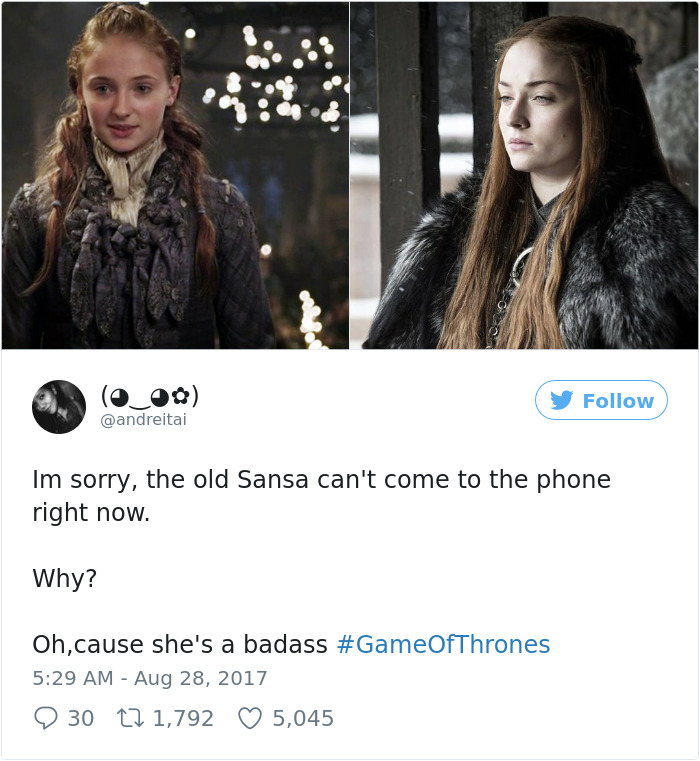The image size is (700, 761).
Task: Click the reply count 30
Action: pos(81,718)
